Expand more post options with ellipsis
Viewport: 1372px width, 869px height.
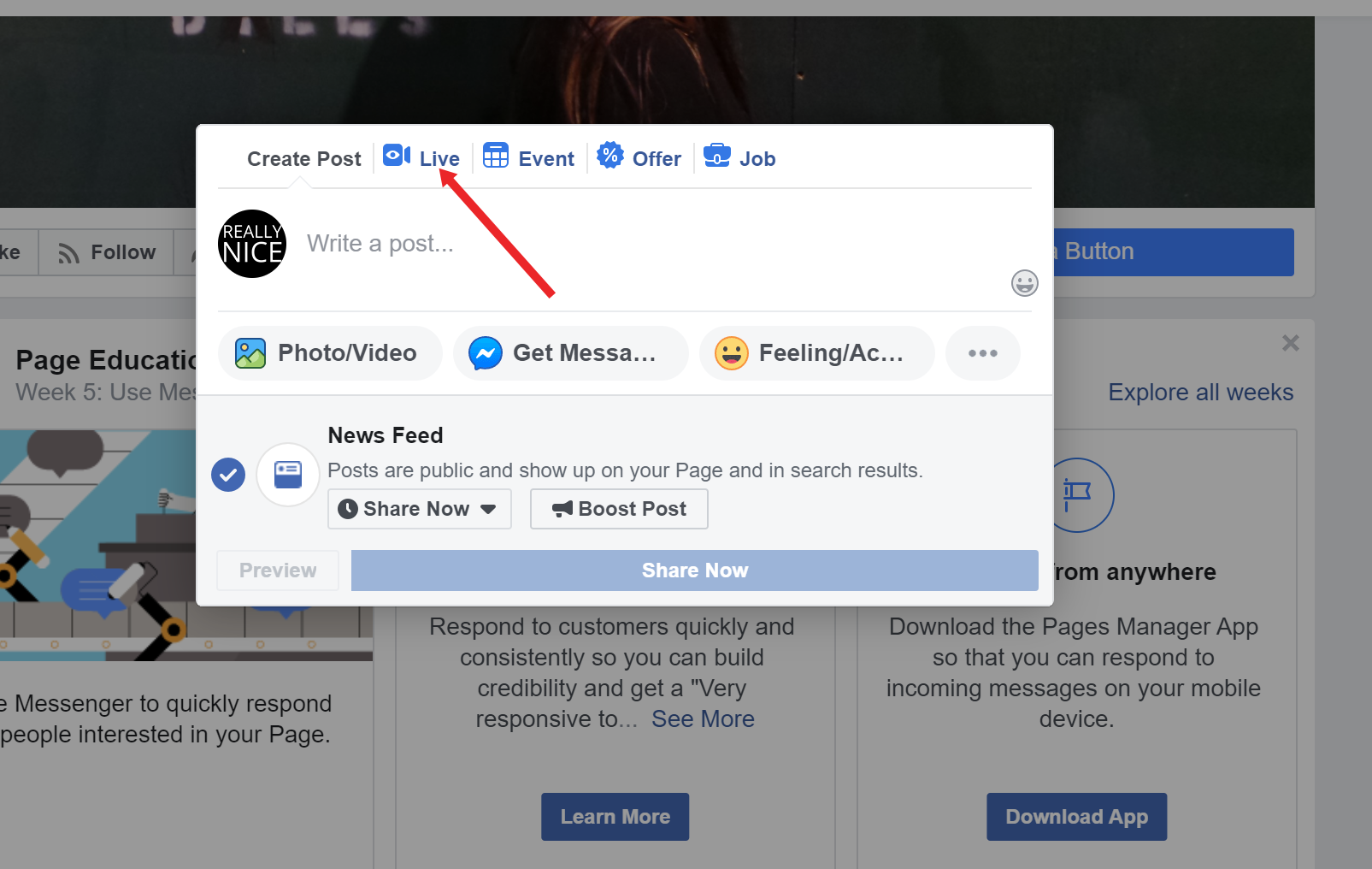[x=982, y=353]
